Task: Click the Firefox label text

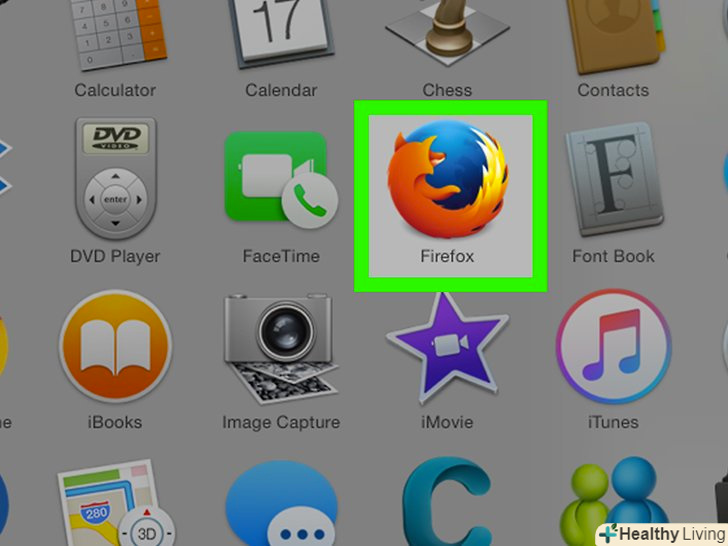Action: point(447,256)
